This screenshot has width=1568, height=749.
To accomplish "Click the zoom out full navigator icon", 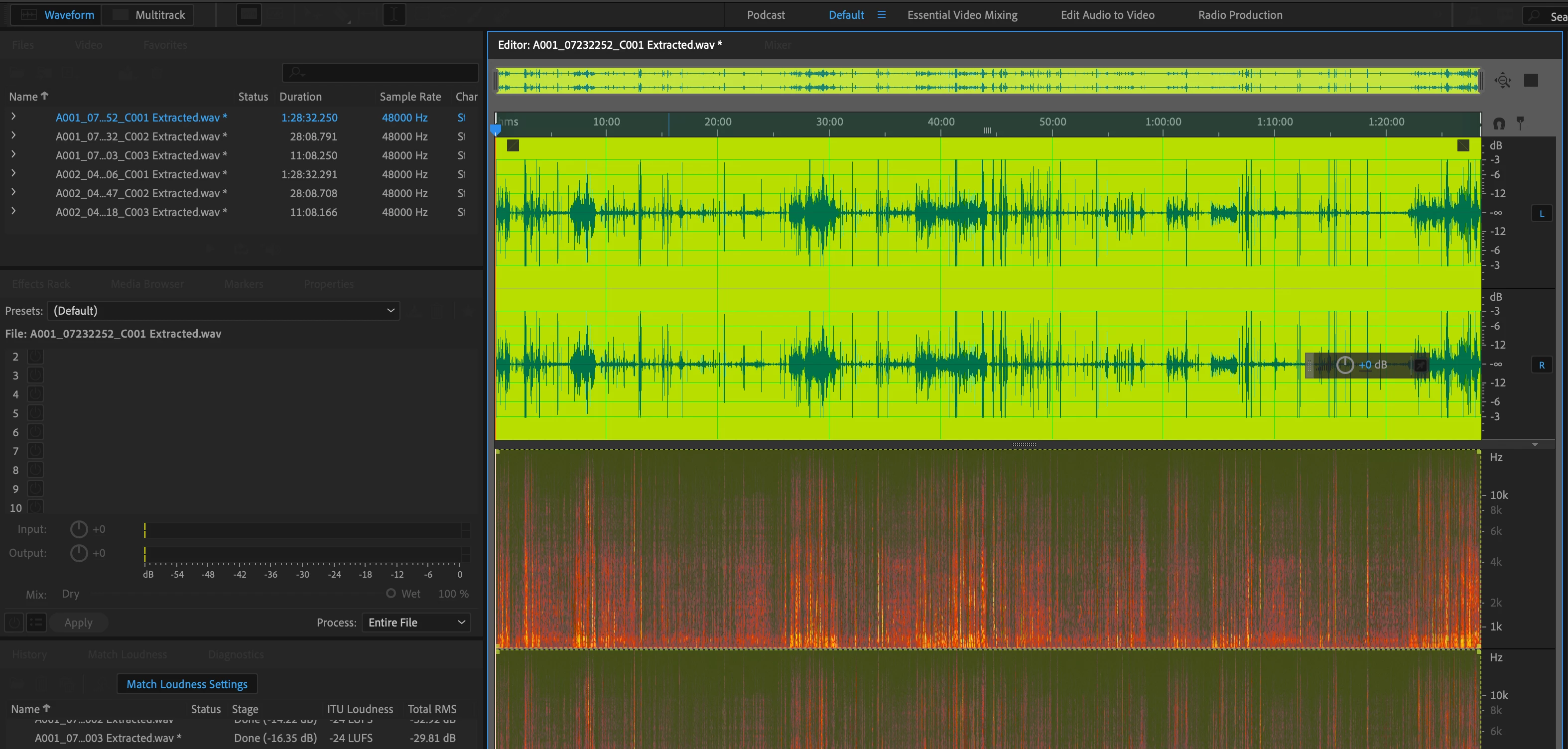I will click(x=1502, y=80).
